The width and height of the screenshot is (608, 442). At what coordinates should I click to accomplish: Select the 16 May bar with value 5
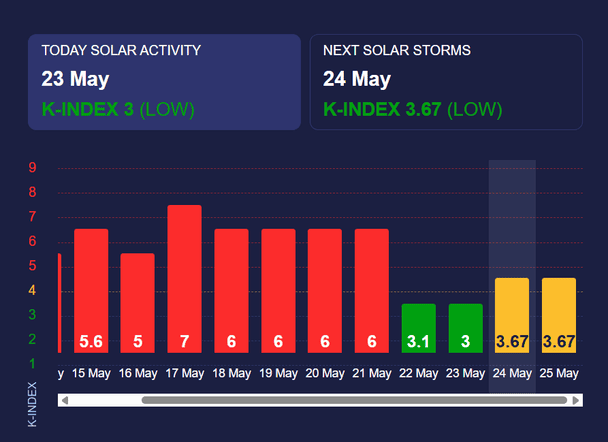(x=138, y=303)
